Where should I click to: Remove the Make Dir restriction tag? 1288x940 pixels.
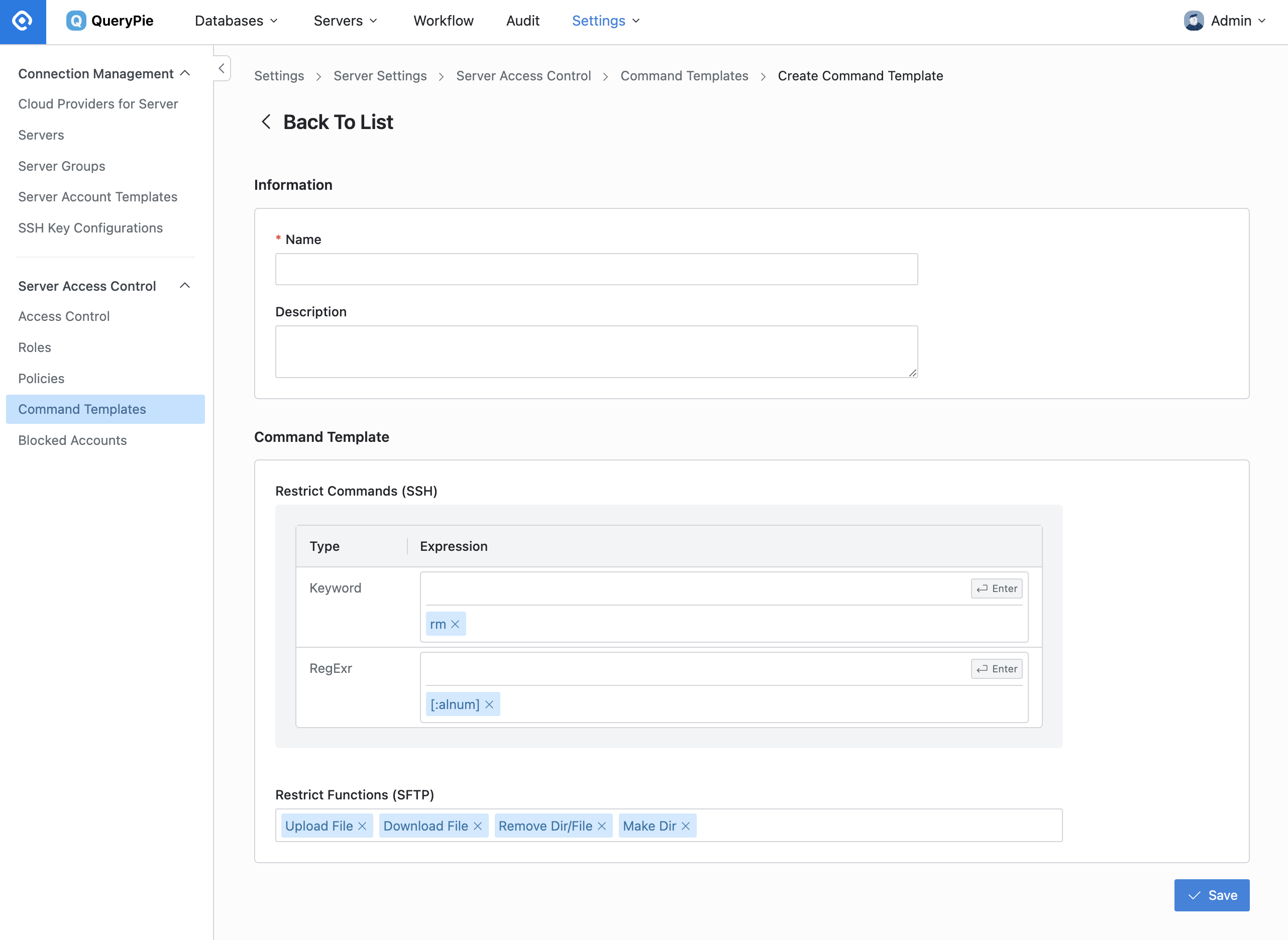pos(686,826)
